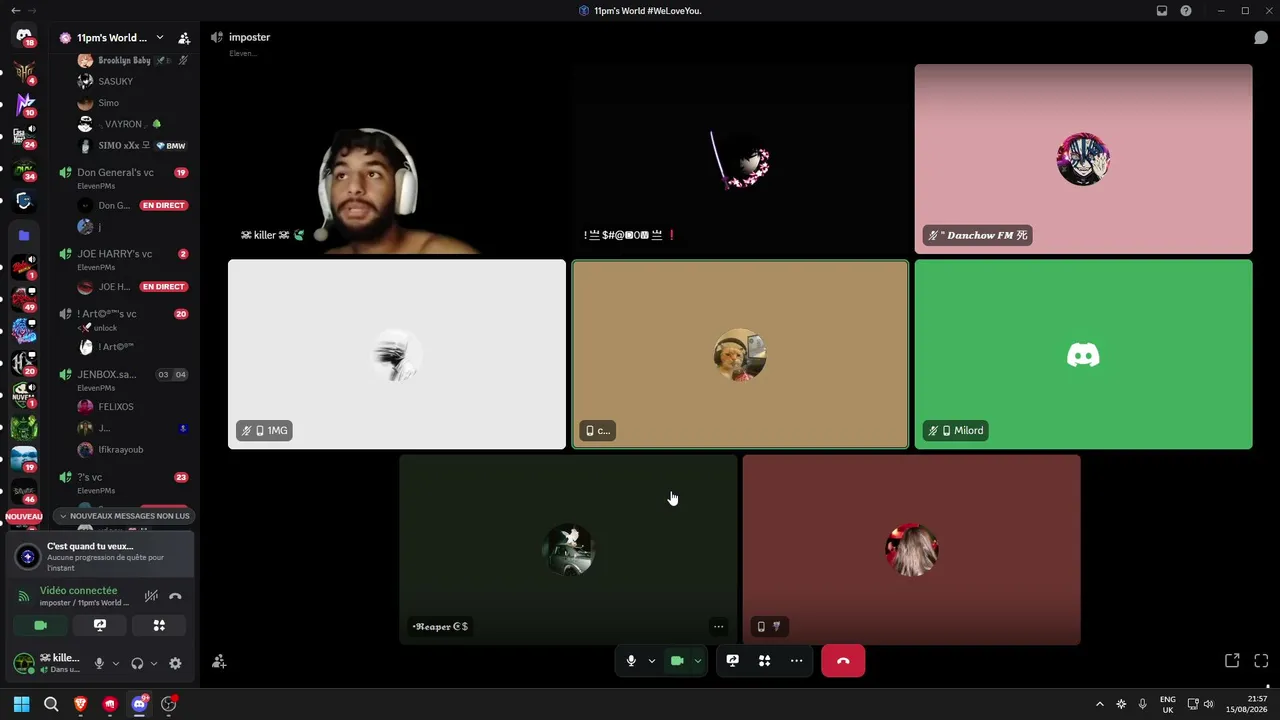Open output device options beside headphones
Image resolution: width=1280 pixels, height=720 pixels.
point(154,663)
